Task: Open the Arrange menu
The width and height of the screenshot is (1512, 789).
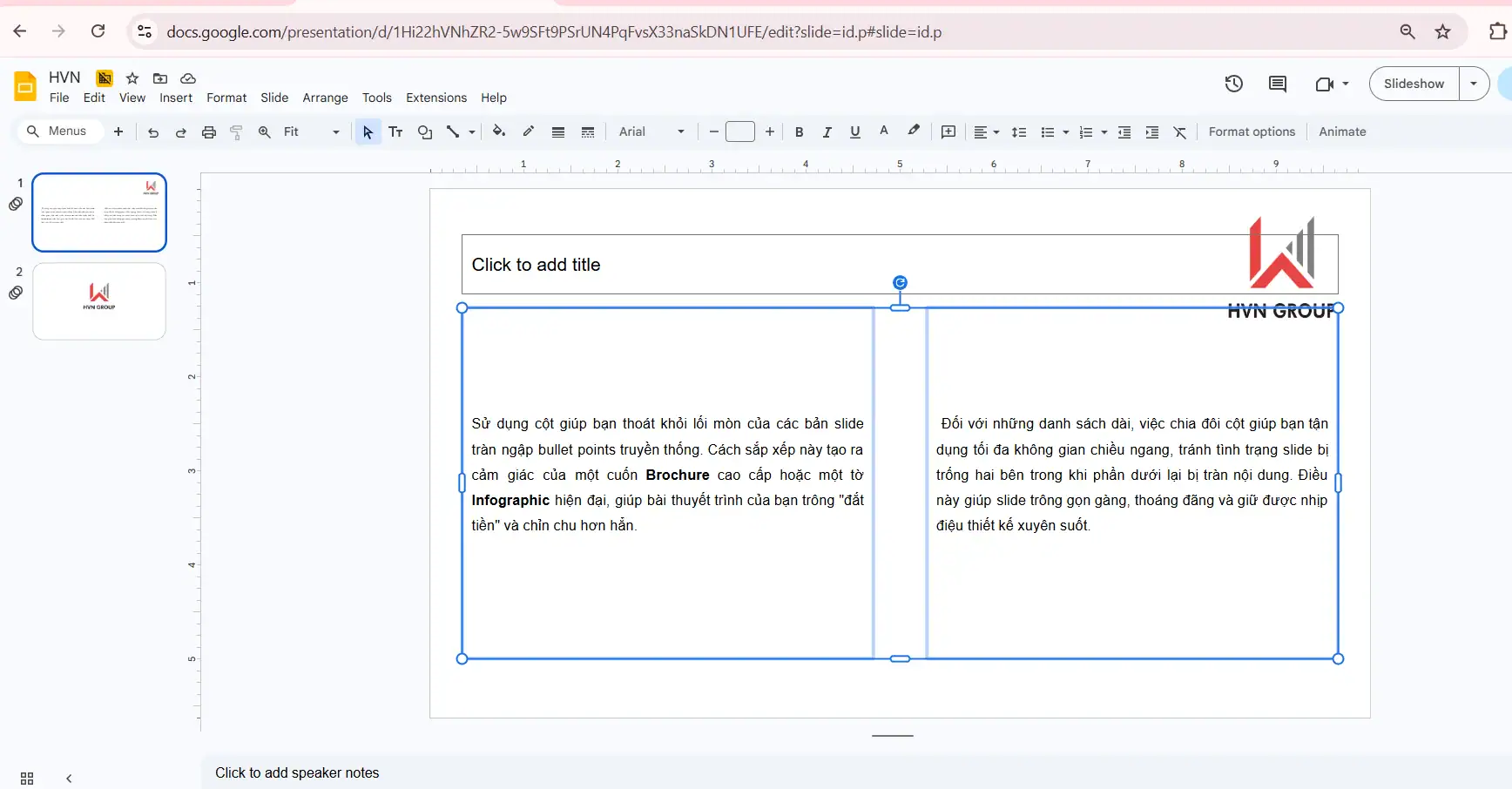Action: [x=325, y=98]
